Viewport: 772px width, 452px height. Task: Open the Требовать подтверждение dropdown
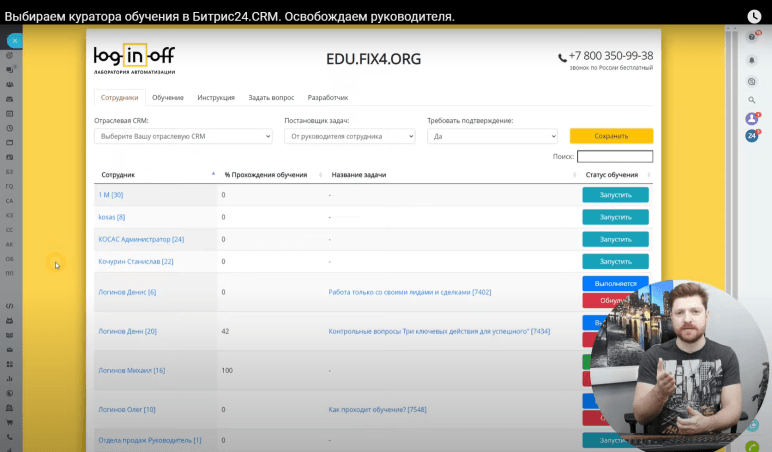tap(492, 136)
